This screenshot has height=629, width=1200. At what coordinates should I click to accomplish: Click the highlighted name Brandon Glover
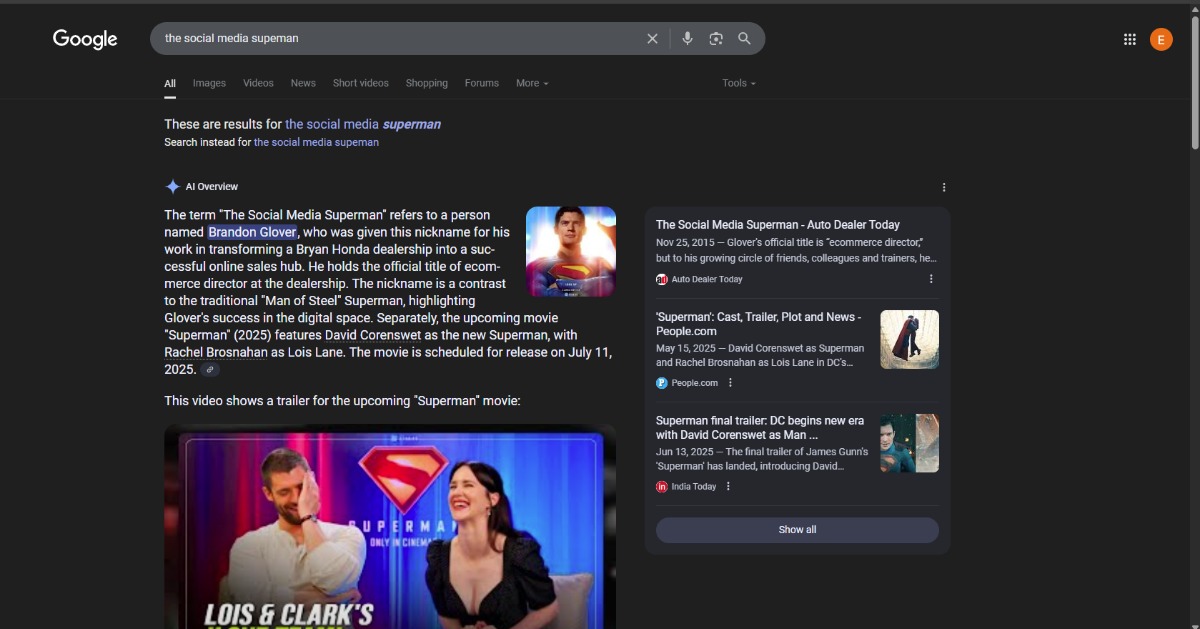253,232
